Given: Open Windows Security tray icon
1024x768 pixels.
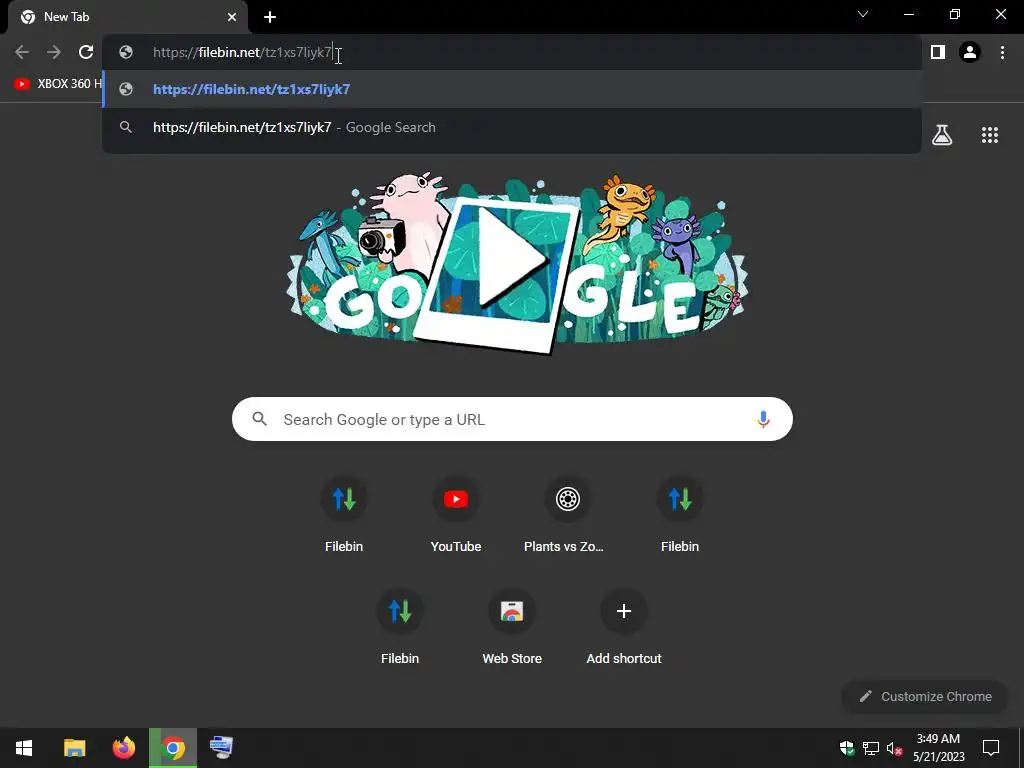Looking at the screenshot, I should tap(847, 748).
